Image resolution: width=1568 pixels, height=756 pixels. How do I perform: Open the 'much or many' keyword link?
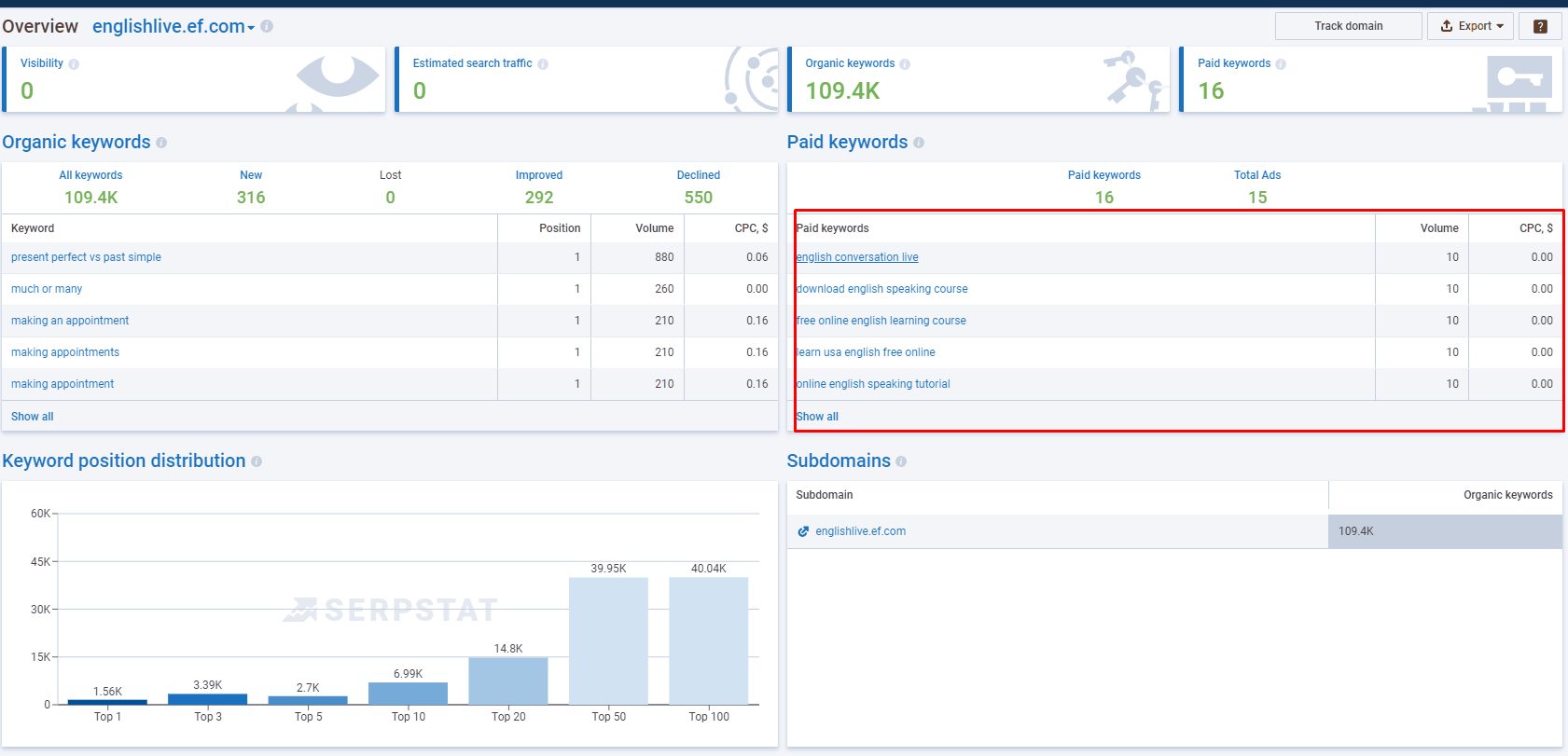47,289
